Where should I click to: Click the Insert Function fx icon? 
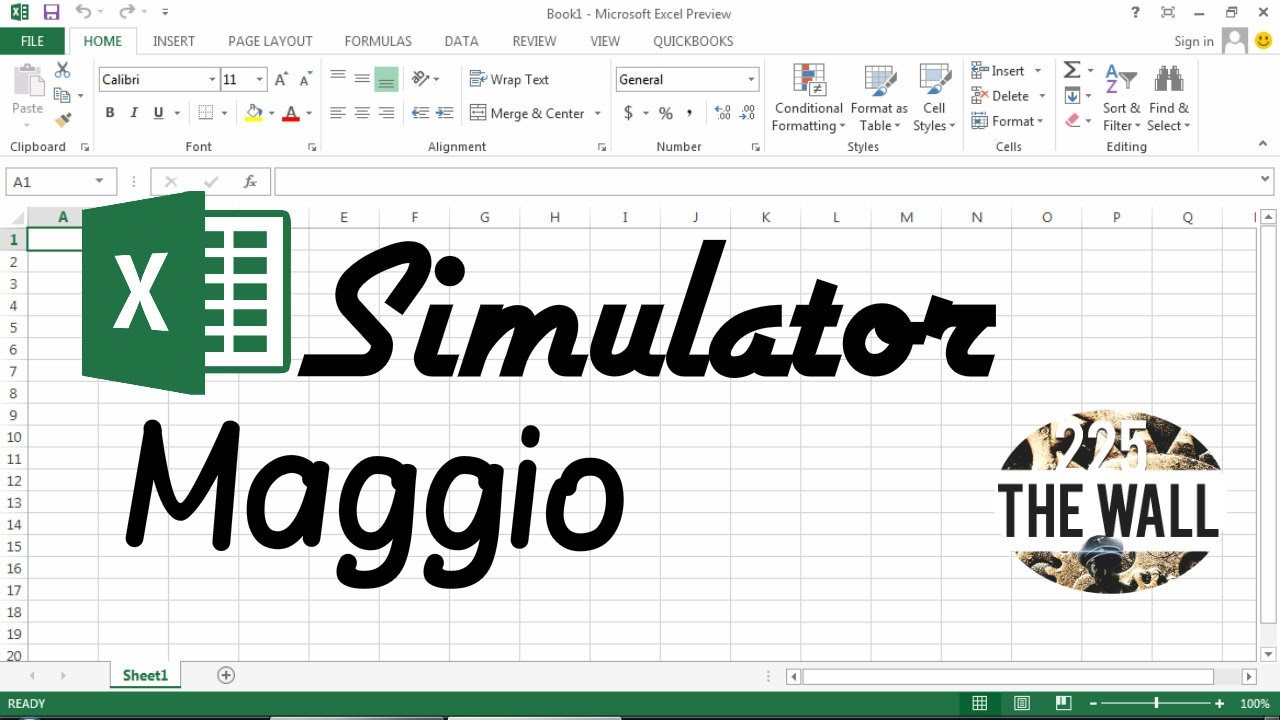250,182
